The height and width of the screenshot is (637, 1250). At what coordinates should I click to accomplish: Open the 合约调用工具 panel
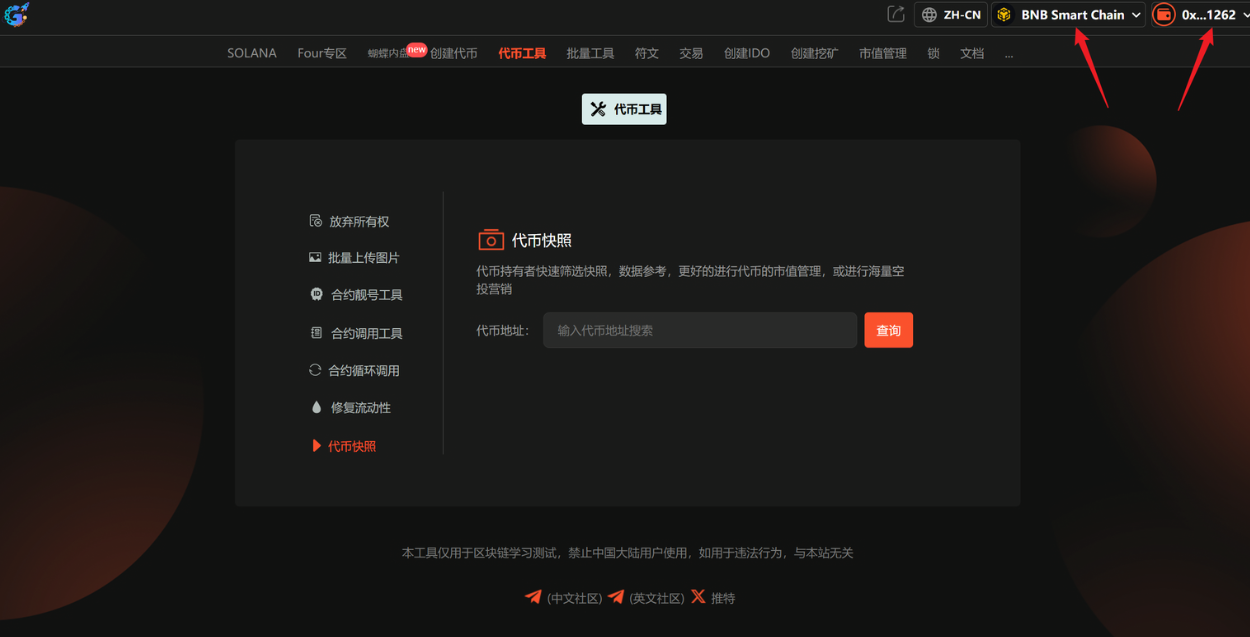(363, 332)
